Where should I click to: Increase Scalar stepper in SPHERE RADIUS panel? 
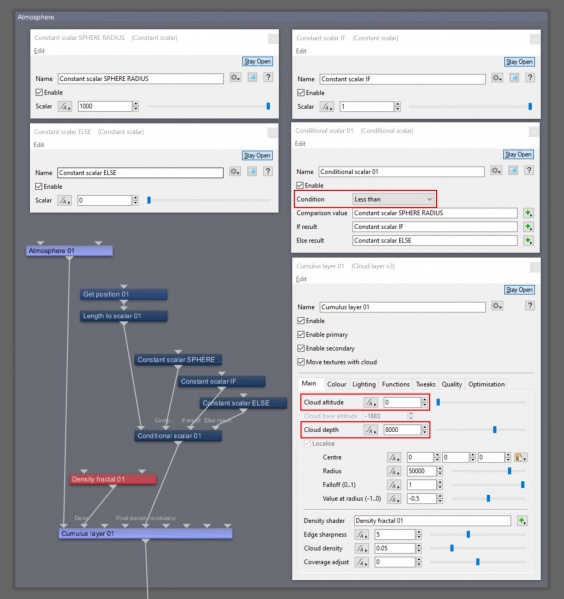click(136, 104)
